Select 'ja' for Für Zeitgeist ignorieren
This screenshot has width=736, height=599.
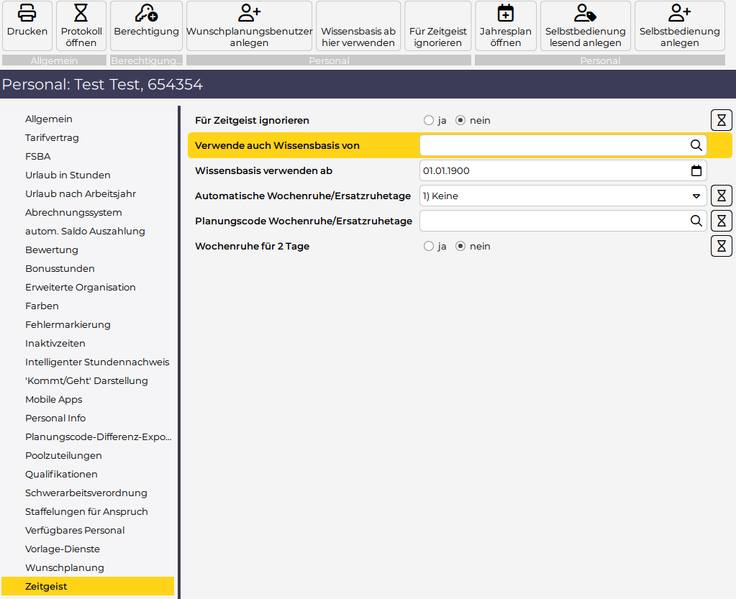(429, 121)
